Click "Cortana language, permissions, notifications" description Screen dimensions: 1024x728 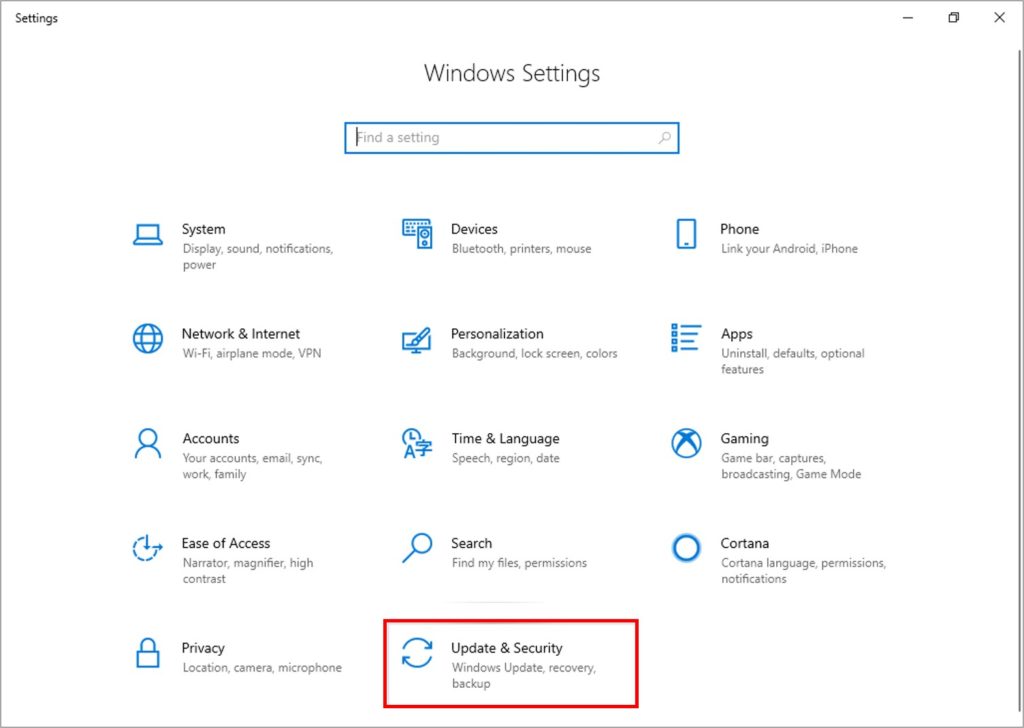pos(803,571)
